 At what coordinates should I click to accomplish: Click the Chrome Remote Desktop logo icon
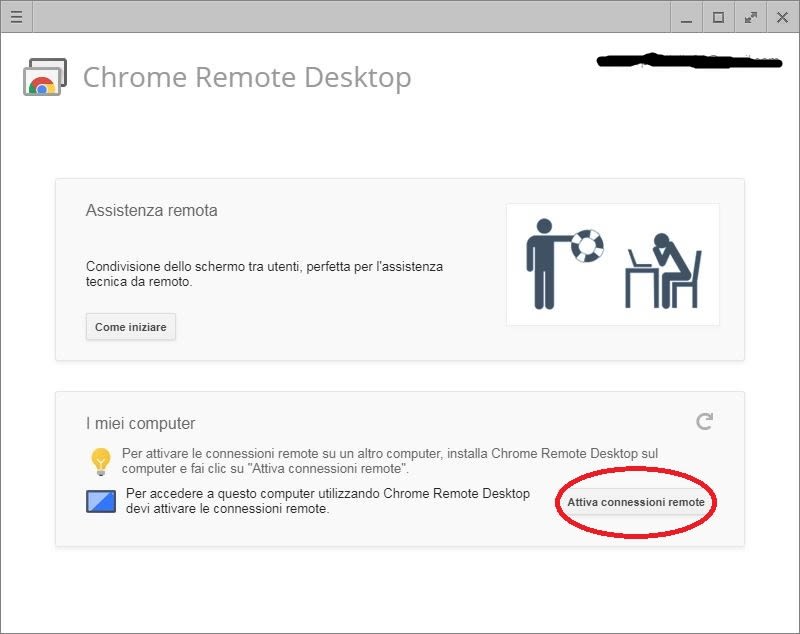click(45, 77)
